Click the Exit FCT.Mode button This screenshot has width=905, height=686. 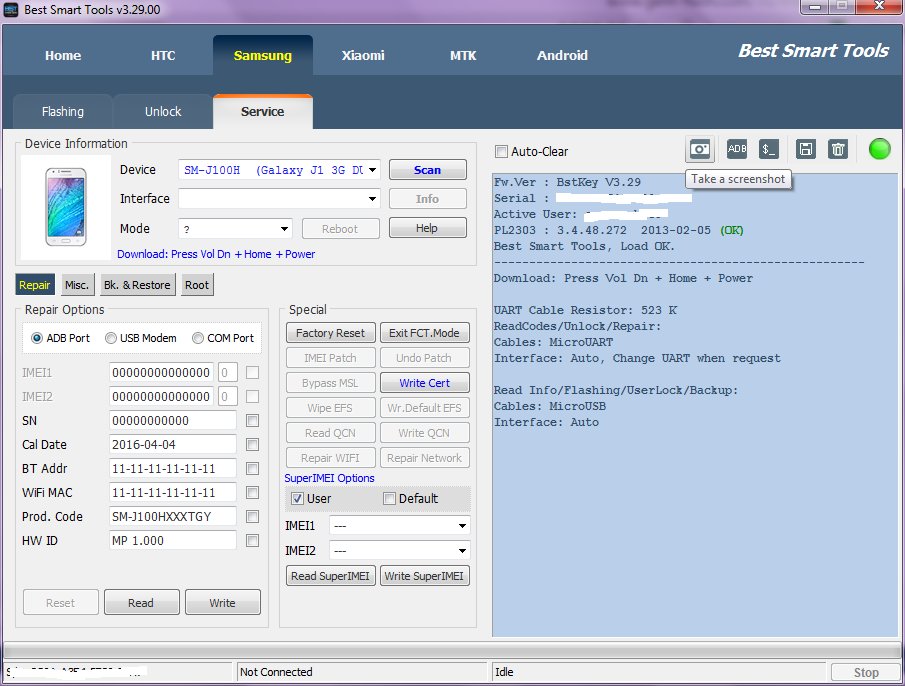424,333
